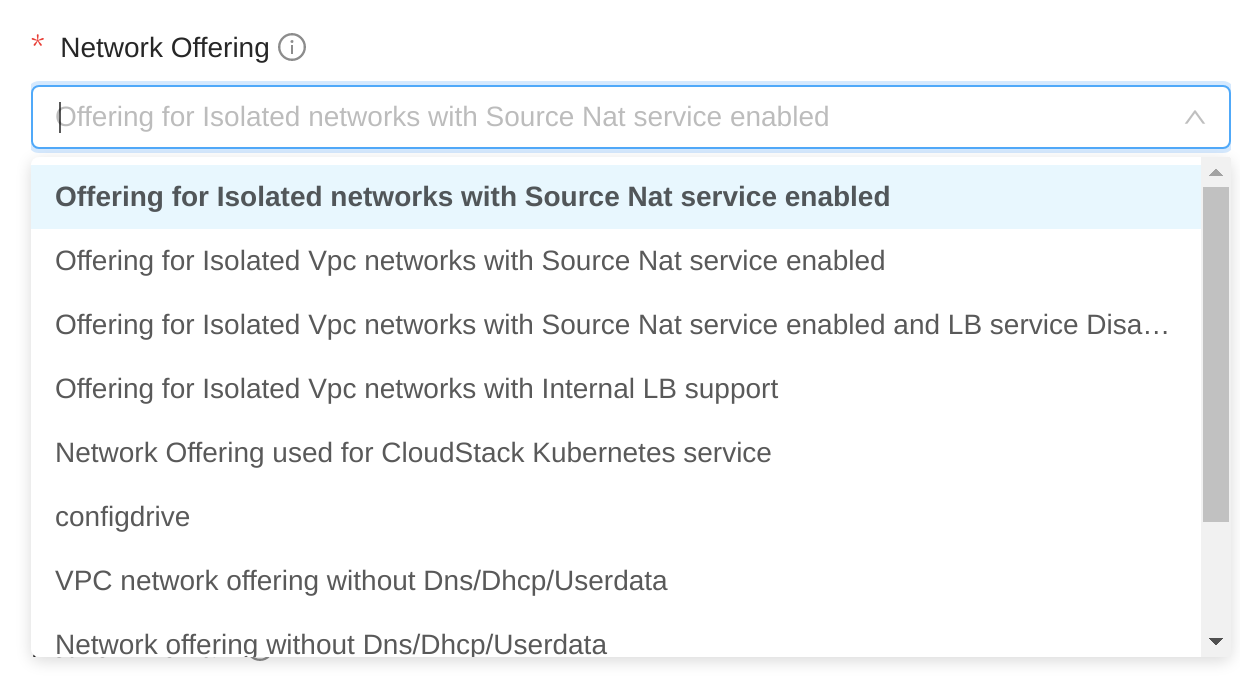Click the truncated ellipsis on the LB service option

tap(1157, 327)
